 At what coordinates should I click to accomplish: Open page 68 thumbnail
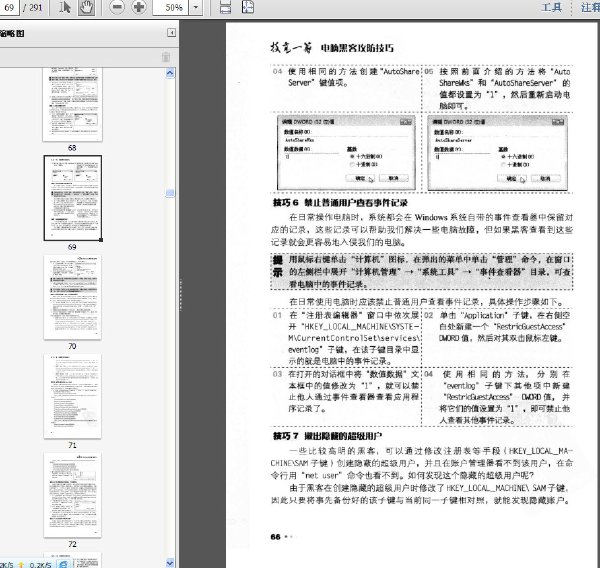[72, 104]
